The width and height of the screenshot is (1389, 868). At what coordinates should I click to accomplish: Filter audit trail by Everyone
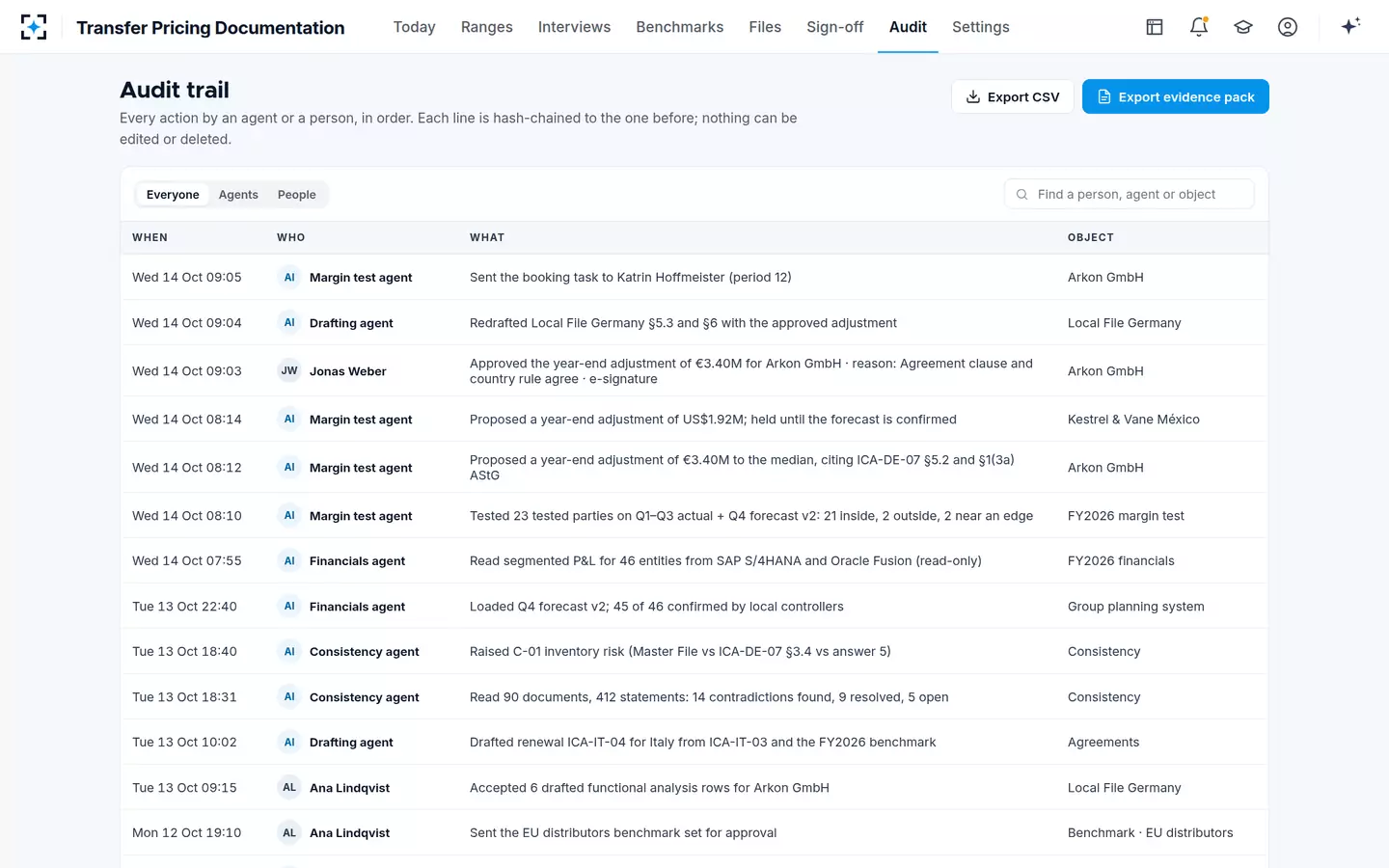(173, 194)
